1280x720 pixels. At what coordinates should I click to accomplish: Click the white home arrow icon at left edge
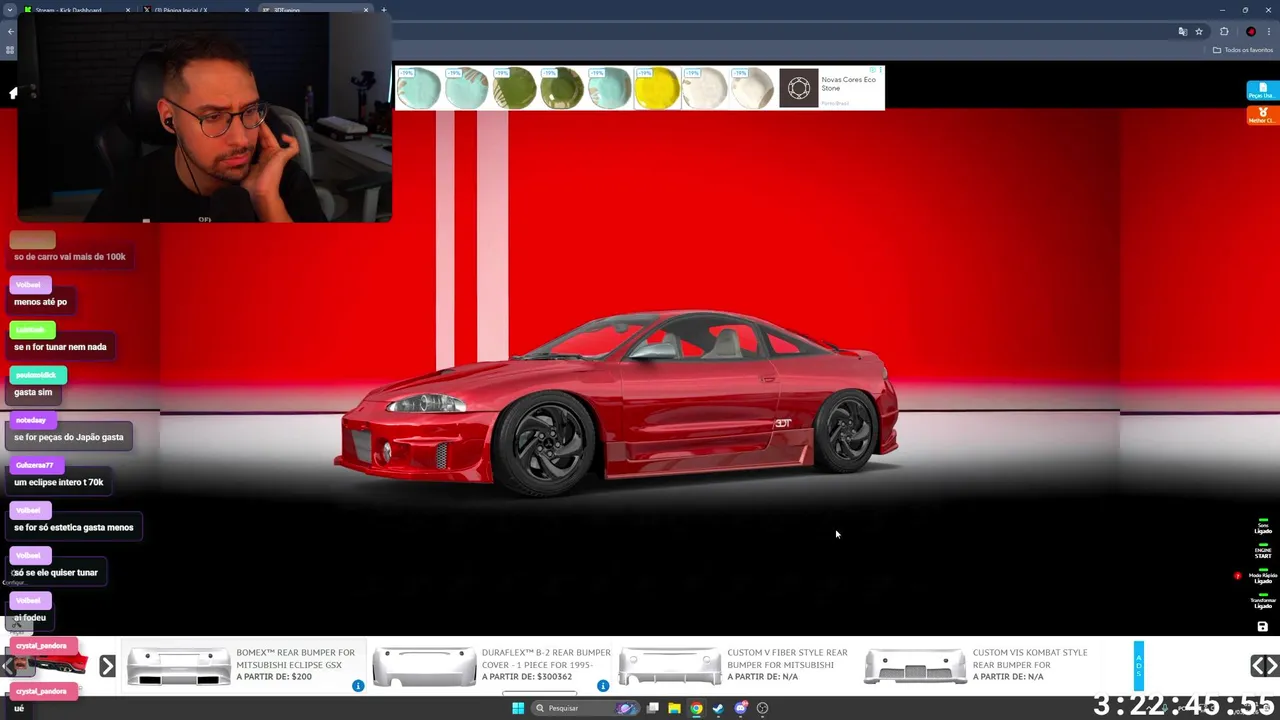coord(13,93)
